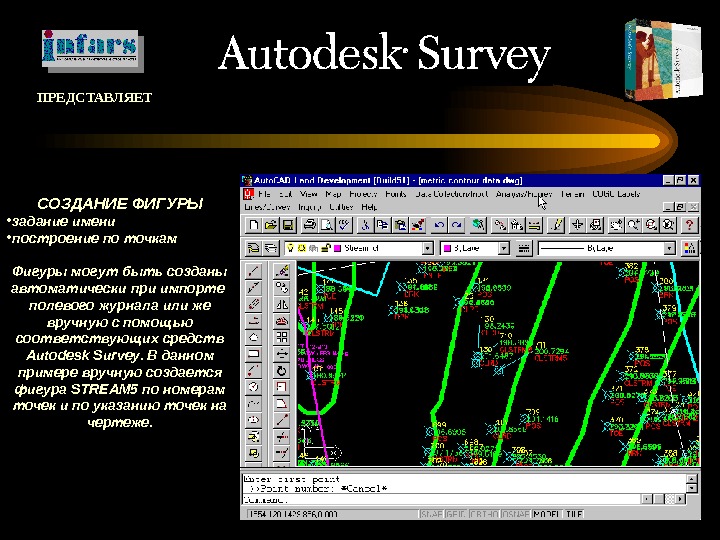This screenshot has width=720, height=540.
Task: Select the Rotate modify tool
Action: coord(281,370)
